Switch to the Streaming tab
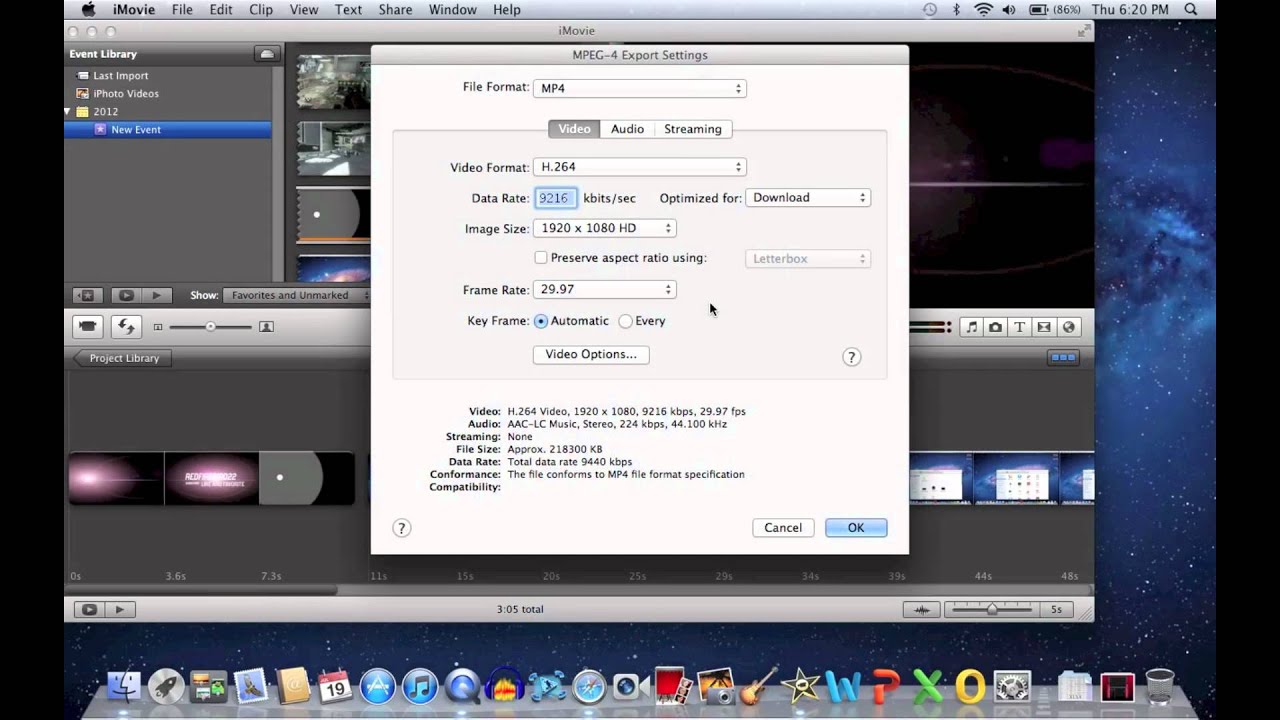The image size is (1280, 720). coord(692,129)
